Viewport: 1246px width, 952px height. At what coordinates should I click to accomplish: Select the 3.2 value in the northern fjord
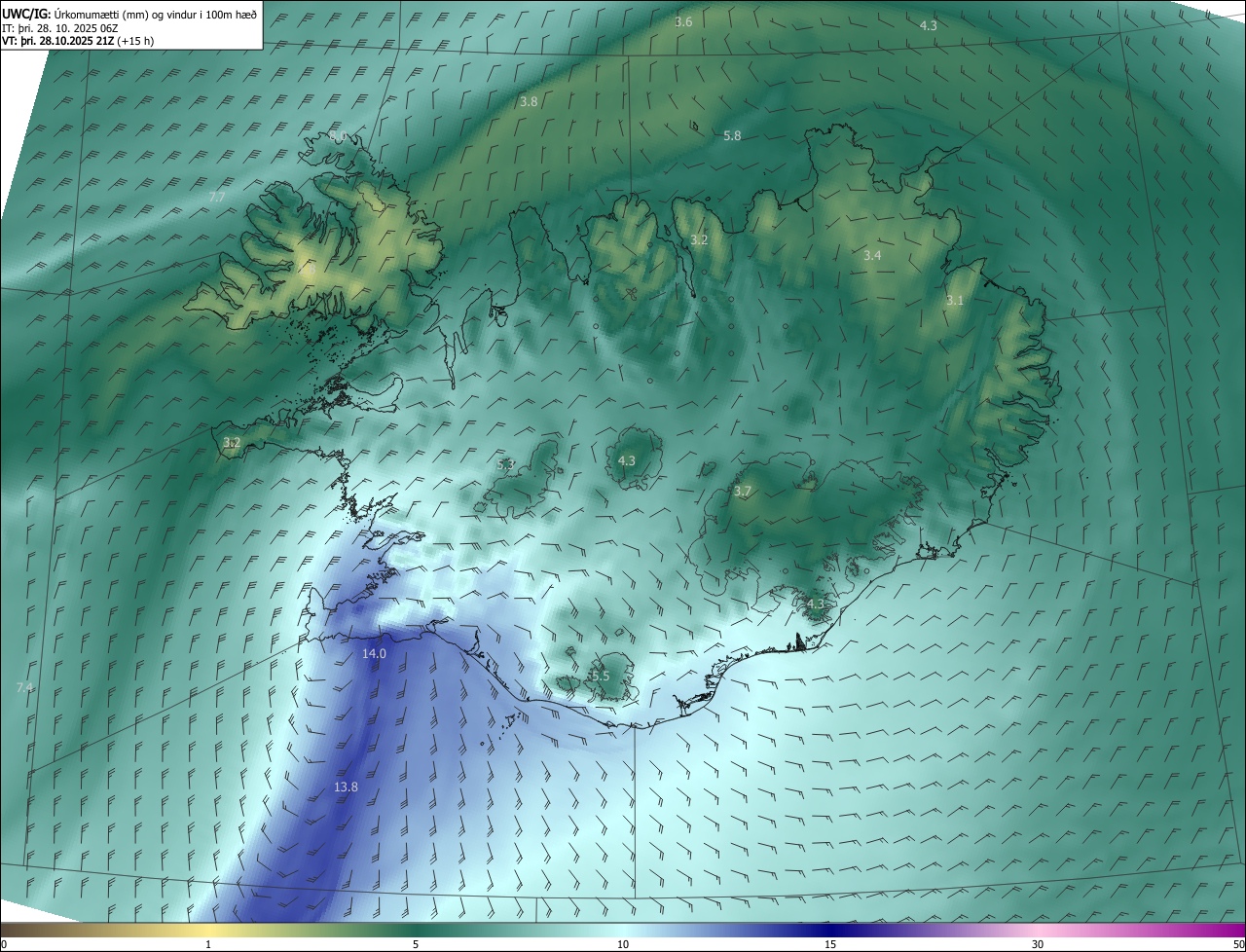pyautogui.click(x=699, y=239)
